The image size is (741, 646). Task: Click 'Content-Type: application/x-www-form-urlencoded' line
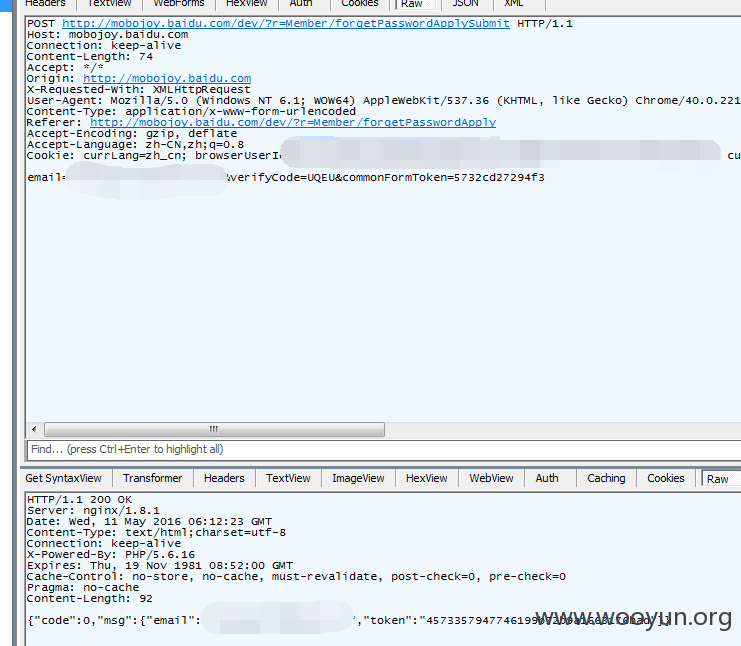[191, 112]
